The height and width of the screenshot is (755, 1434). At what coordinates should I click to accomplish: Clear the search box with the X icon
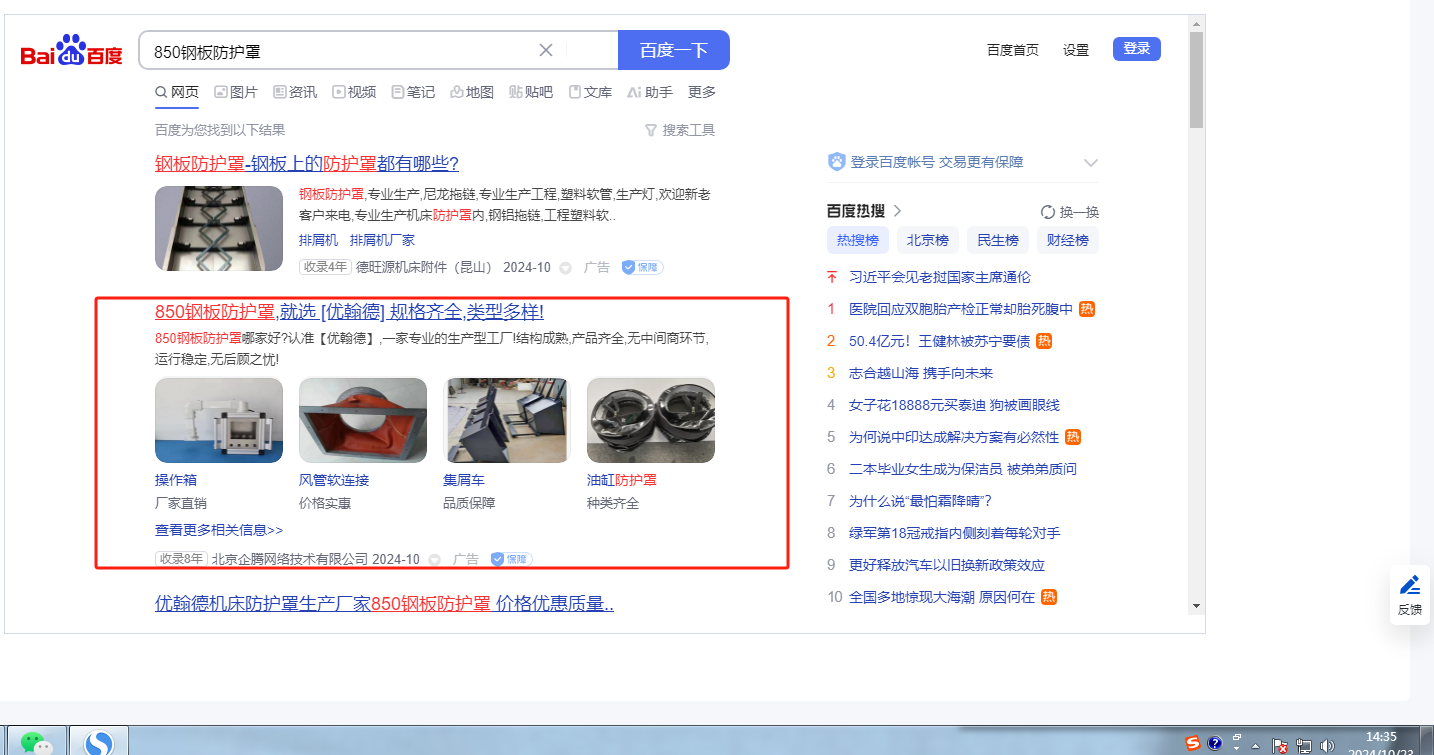coord(546,51)
